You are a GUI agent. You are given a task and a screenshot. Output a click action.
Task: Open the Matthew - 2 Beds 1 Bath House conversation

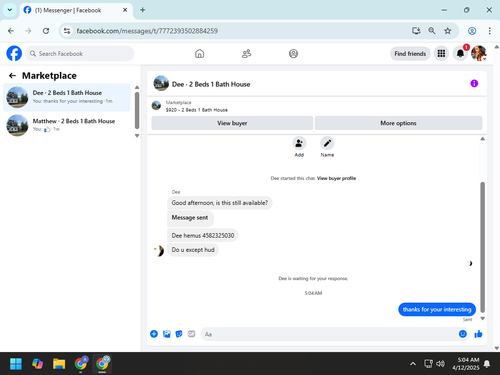[67, 125]
